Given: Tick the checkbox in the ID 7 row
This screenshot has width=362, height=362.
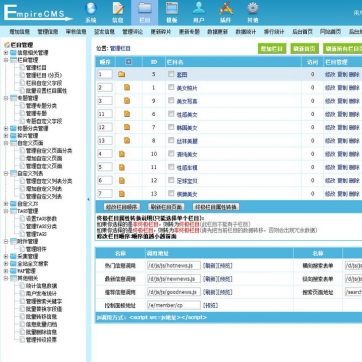Looking at the screenshot, I should click(171, 127).
